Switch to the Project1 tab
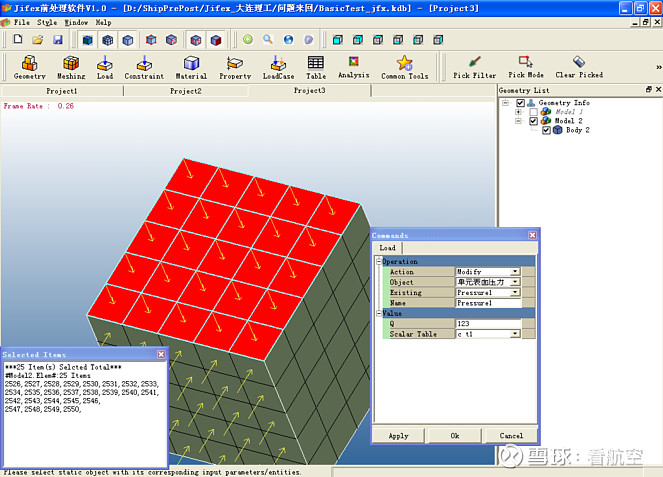 click(62, 91)
